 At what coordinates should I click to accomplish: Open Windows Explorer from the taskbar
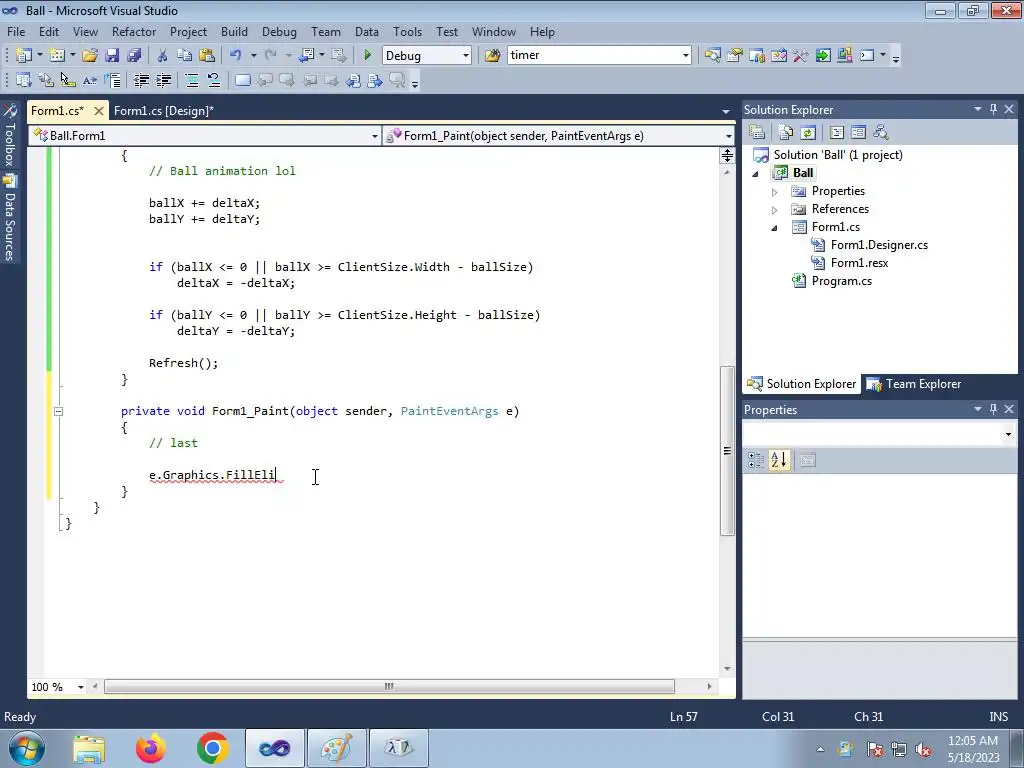pos(89,748)
